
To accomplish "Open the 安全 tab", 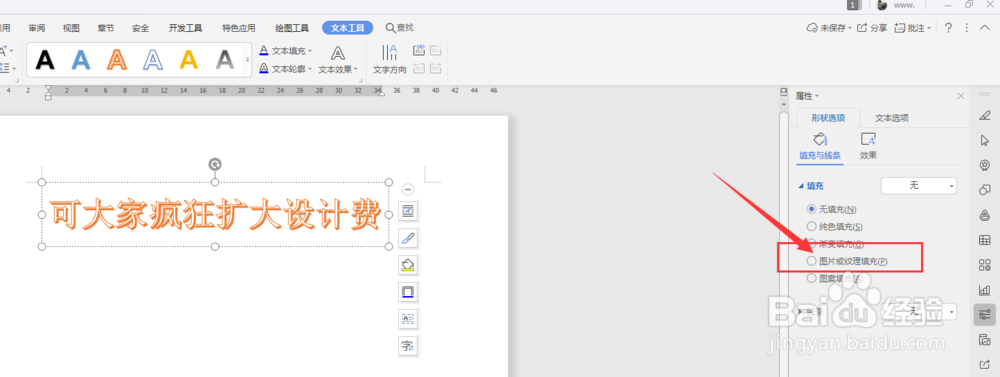I will (x=140, y=28).
